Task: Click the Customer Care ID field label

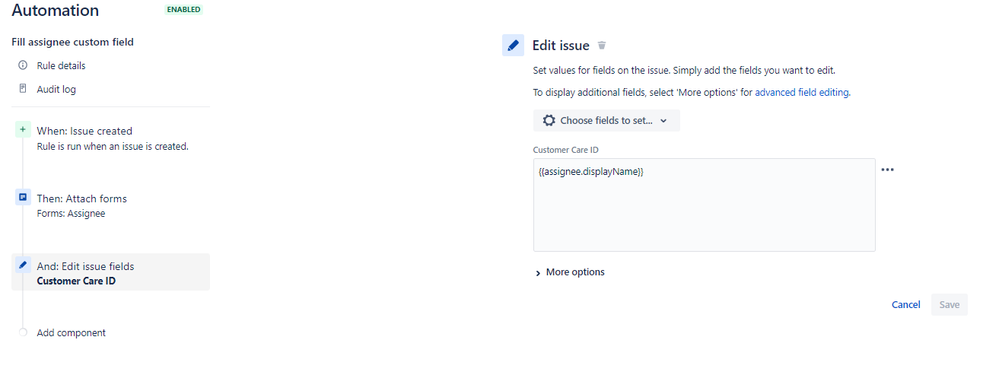Action: (x=566, y=150)
